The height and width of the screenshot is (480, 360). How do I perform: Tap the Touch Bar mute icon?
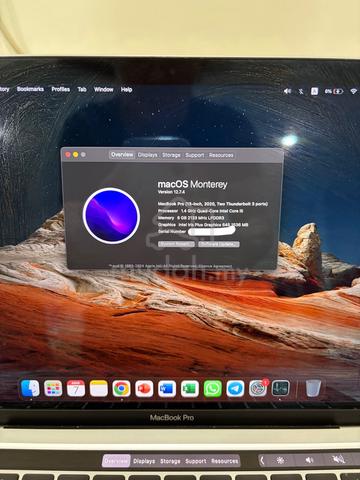coord(338,460)
